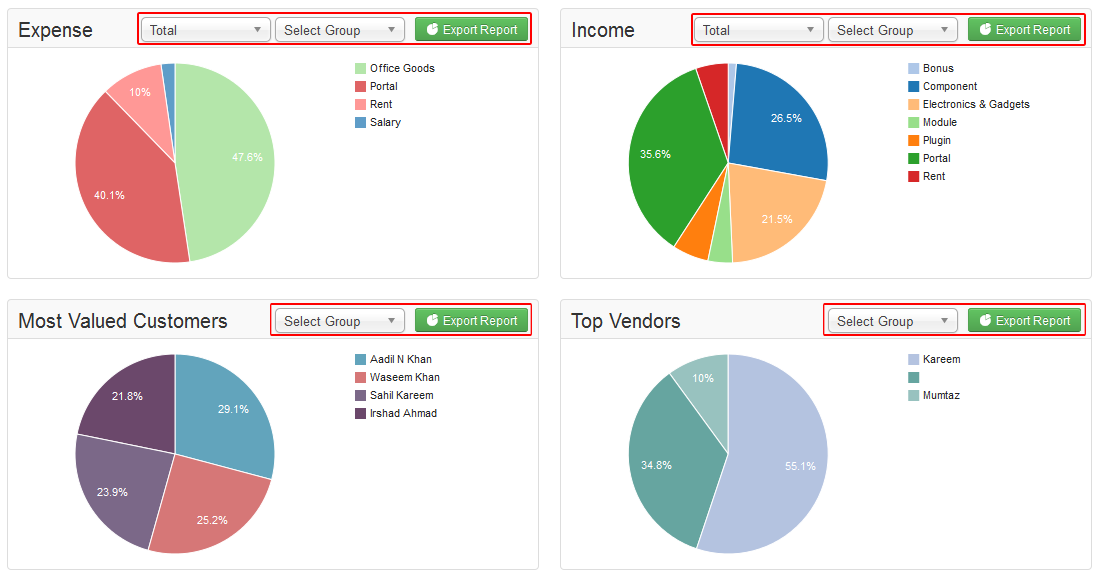Click the Waseem Khan legend swatch

(361, 378)
